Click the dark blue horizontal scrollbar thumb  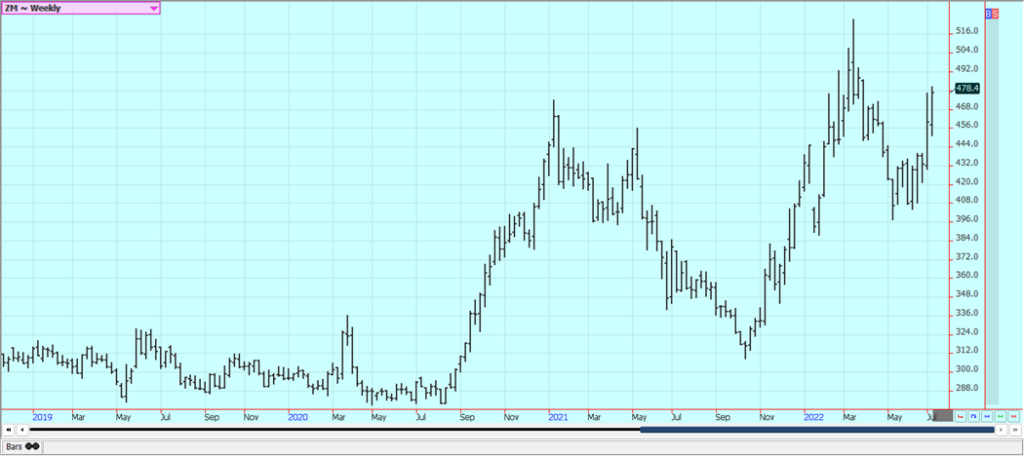tap(817, 430)
